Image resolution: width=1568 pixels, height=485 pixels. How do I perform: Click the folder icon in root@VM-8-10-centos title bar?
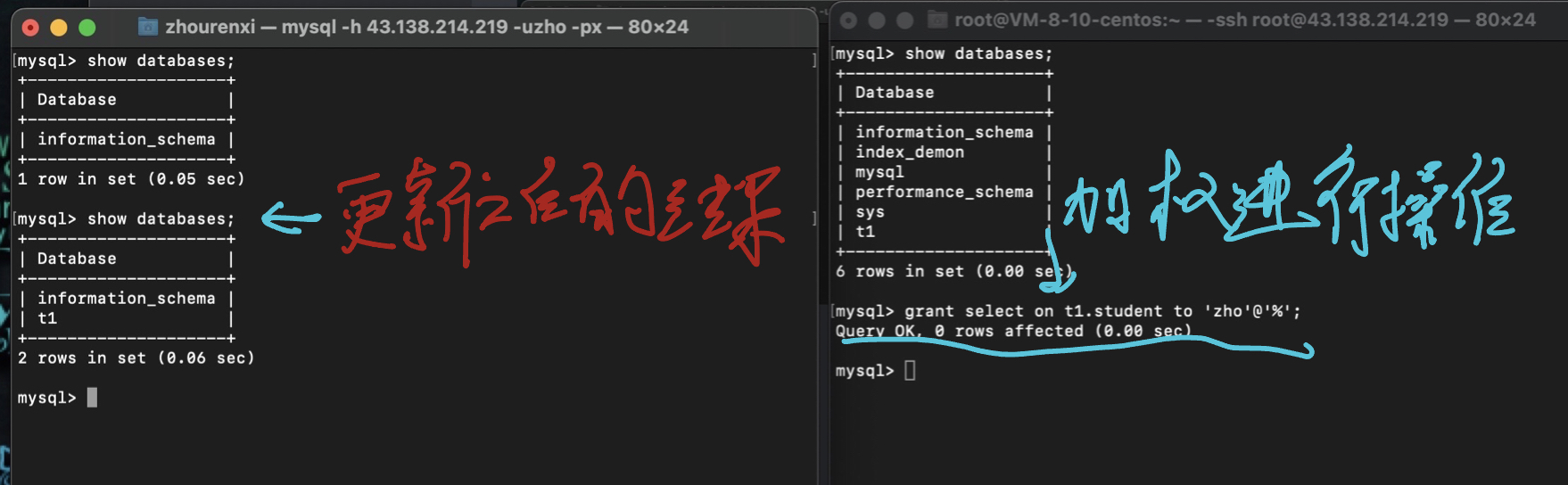pos(937,20)
